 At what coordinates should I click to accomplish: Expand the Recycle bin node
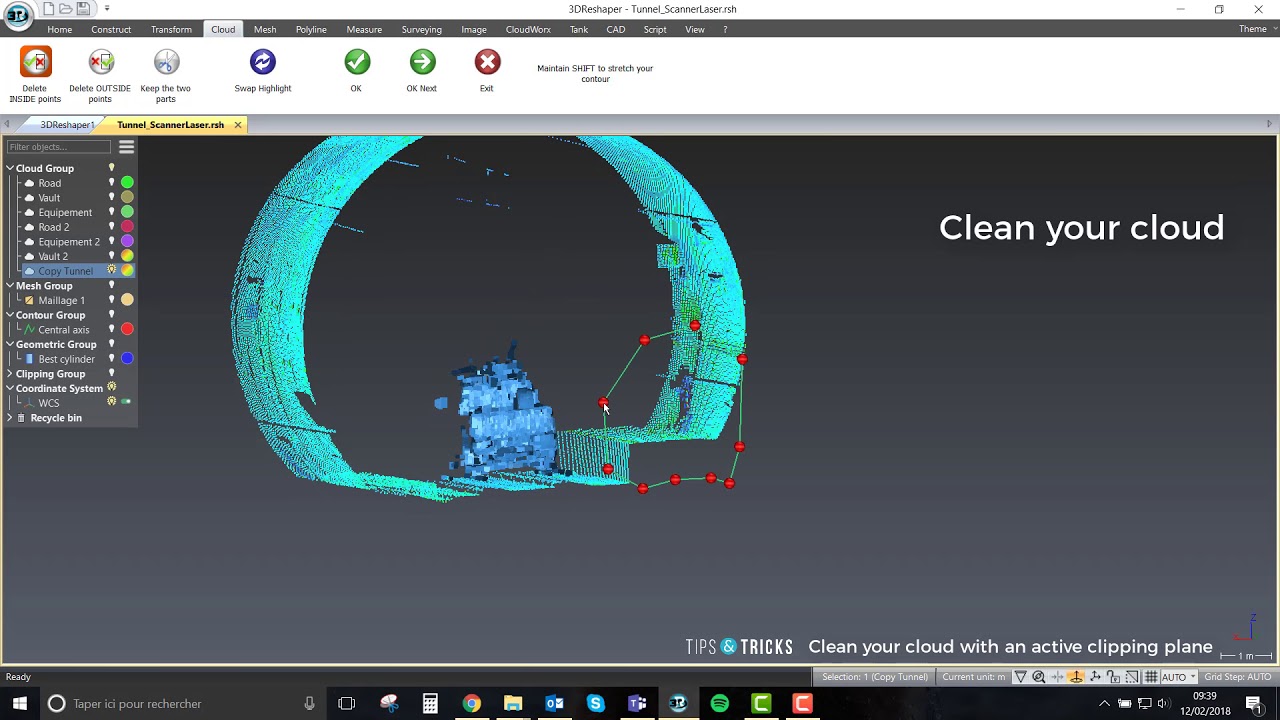[10, 418]
